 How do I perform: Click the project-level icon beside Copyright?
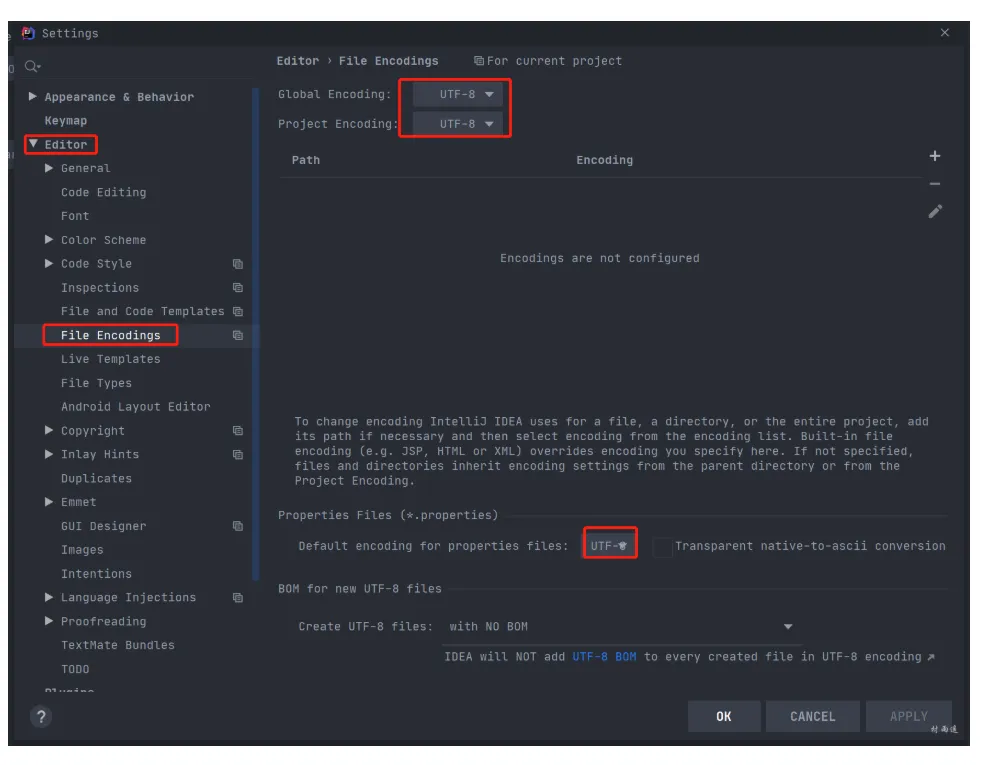tap(237, 431)
